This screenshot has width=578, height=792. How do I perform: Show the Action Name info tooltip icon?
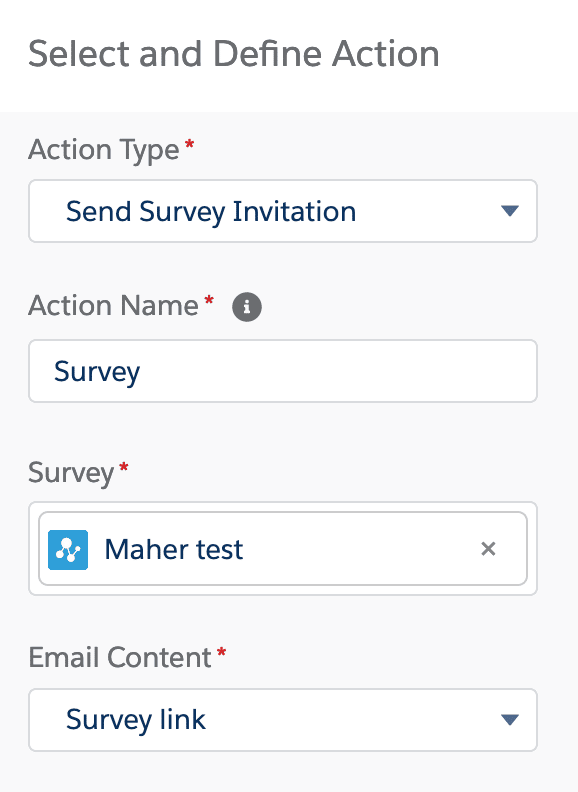point(247,307)
